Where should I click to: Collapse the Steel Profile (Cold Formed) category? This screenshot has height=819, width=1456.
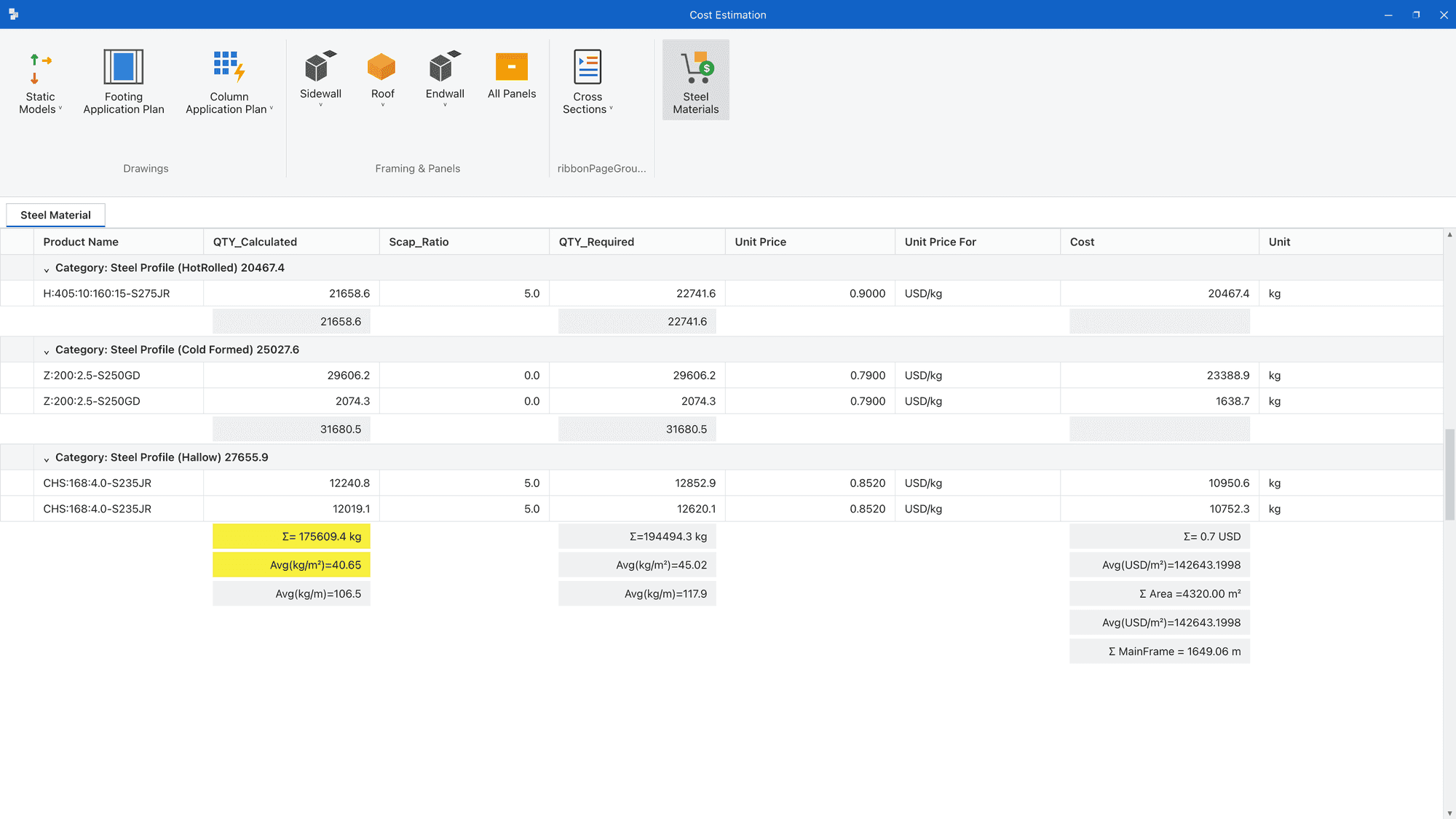47,352
